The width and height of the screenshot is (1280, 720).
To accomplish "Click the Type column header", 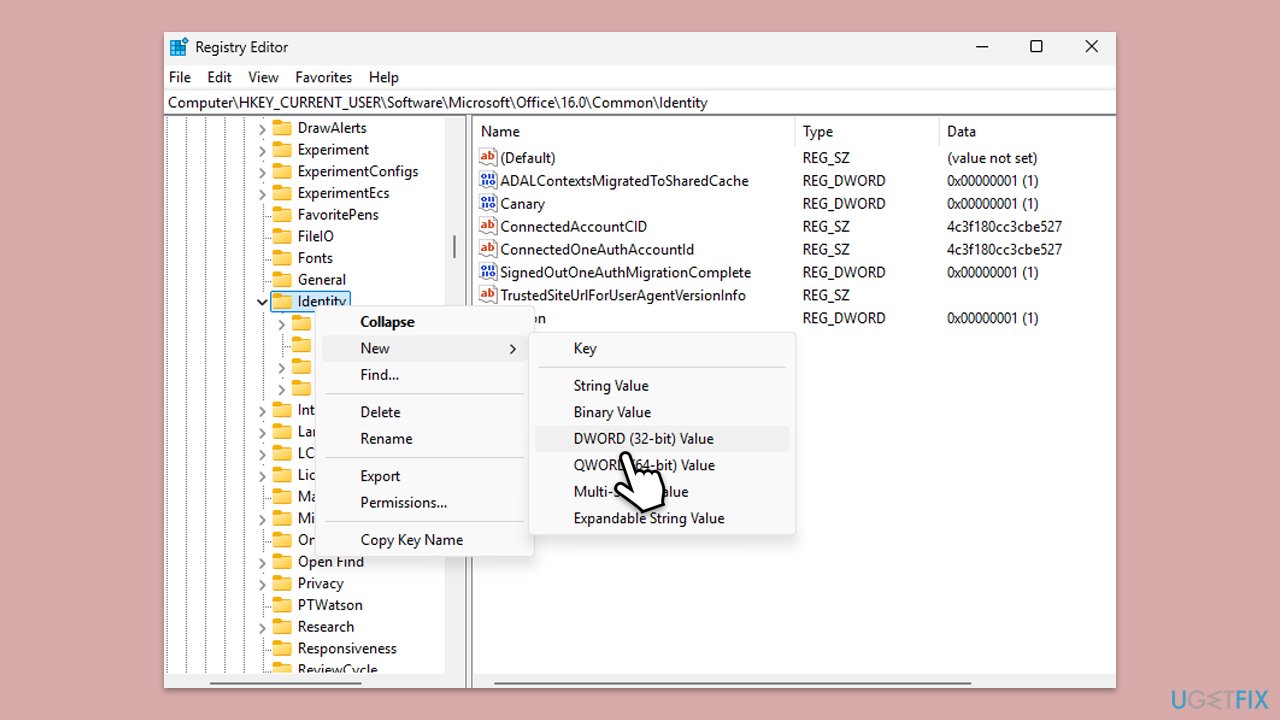I will tap(866, 131).
